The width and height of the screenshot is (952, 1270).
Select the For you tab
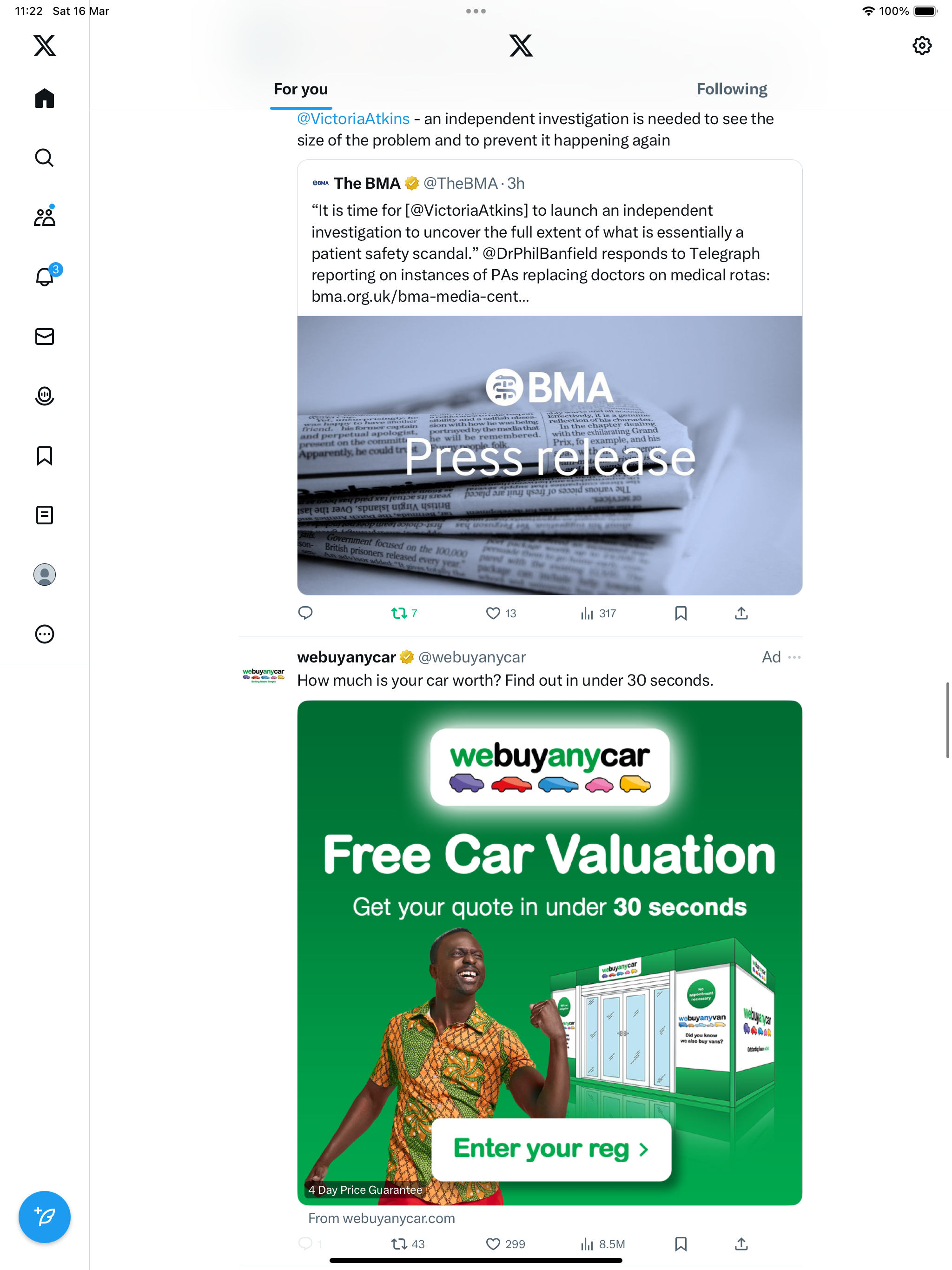pyautogui.click(x=301, y=89)
